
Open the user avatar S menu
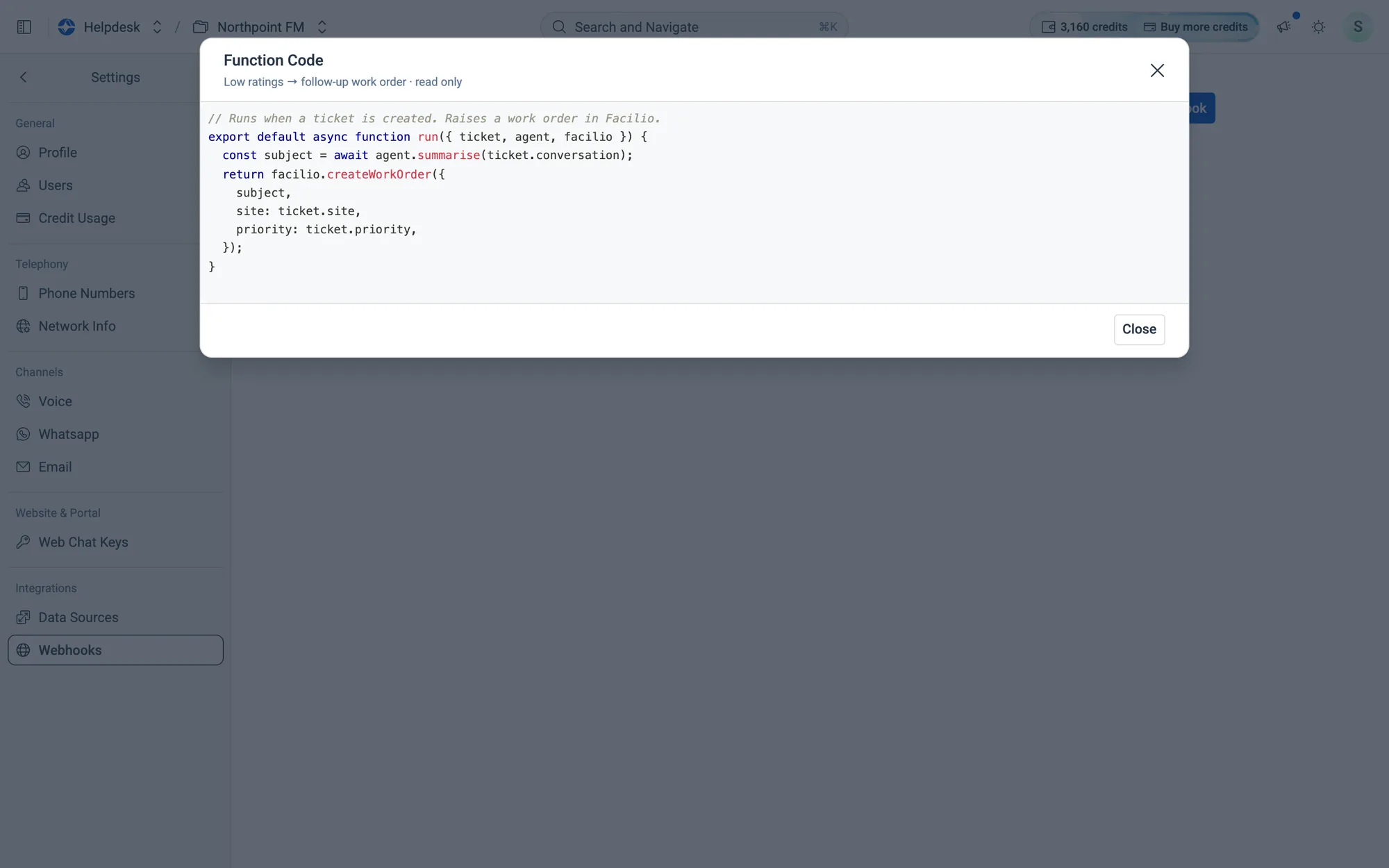tap(1358, 27)
